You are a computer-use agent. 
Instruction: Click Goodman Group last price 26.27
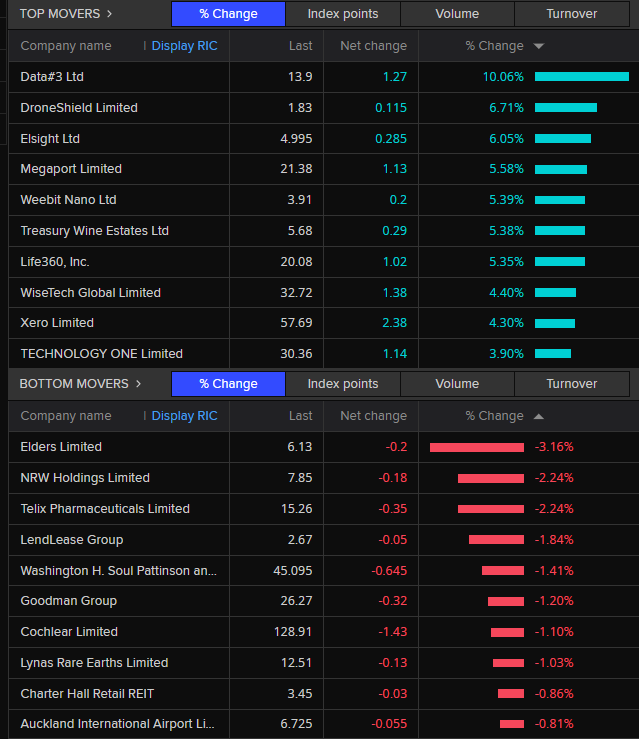click(296, 601)
